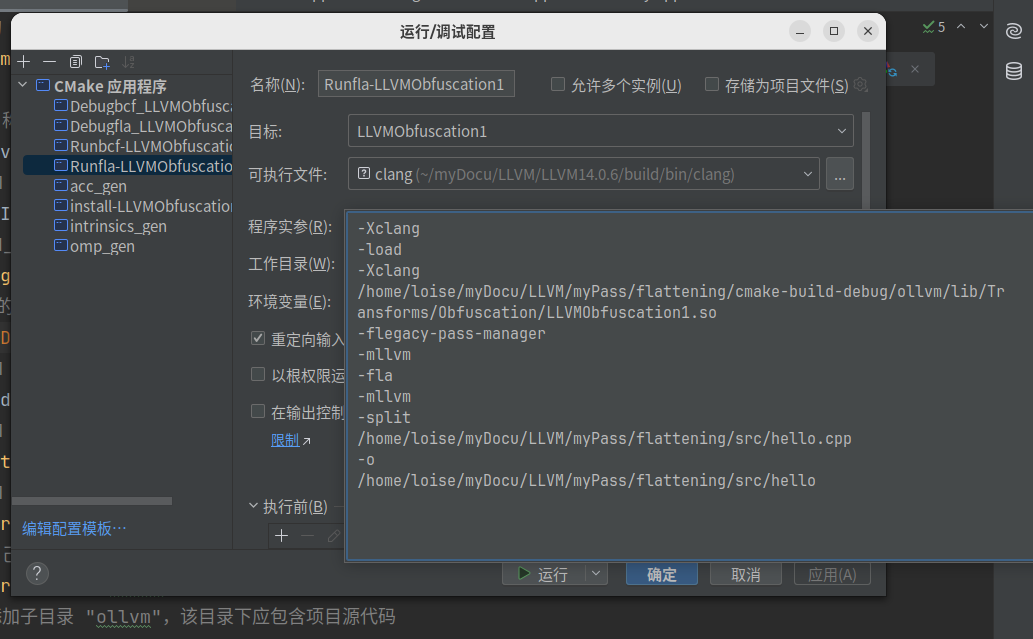Click the settings panel vertical scrollbar
1033x639 pixels.
[x=866, y=161]
